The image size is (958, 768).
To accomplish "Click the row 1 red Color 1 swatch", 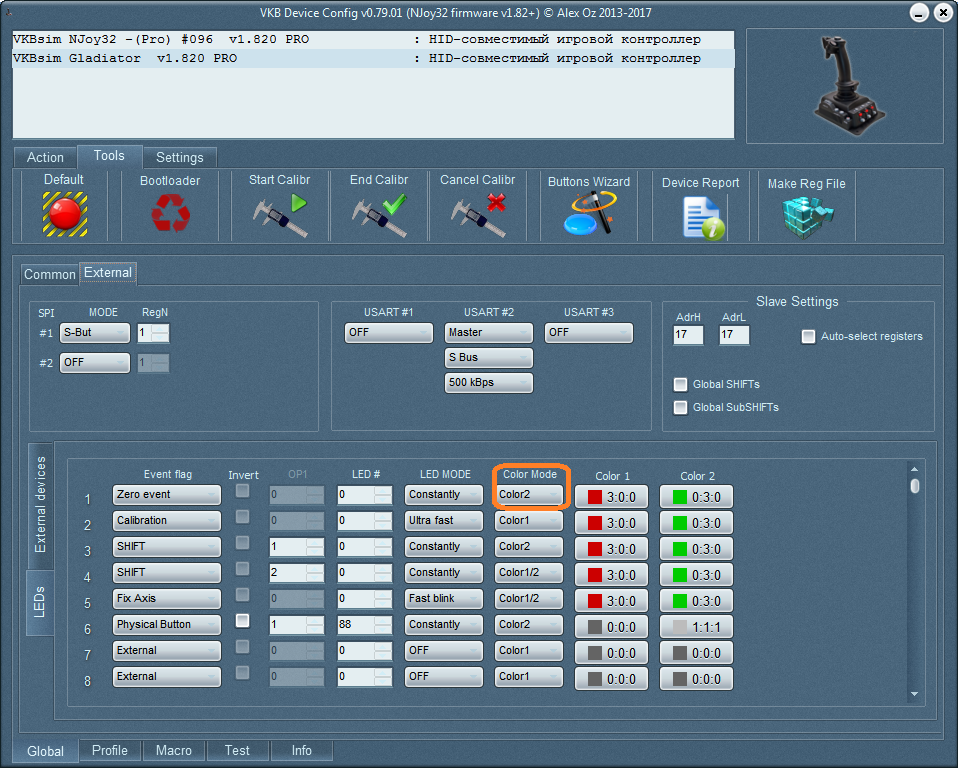I will pos(611,497).
